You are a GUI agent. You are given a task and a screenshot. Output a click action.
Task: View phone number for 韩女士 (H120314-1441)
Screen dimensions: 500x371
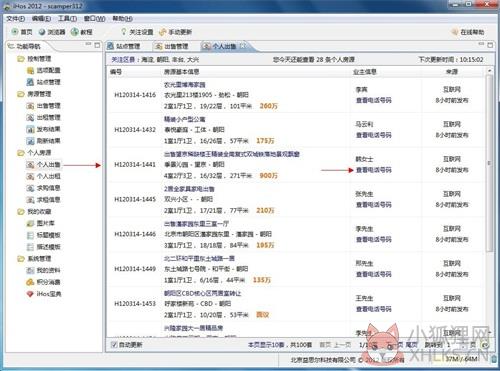[374, 170]
